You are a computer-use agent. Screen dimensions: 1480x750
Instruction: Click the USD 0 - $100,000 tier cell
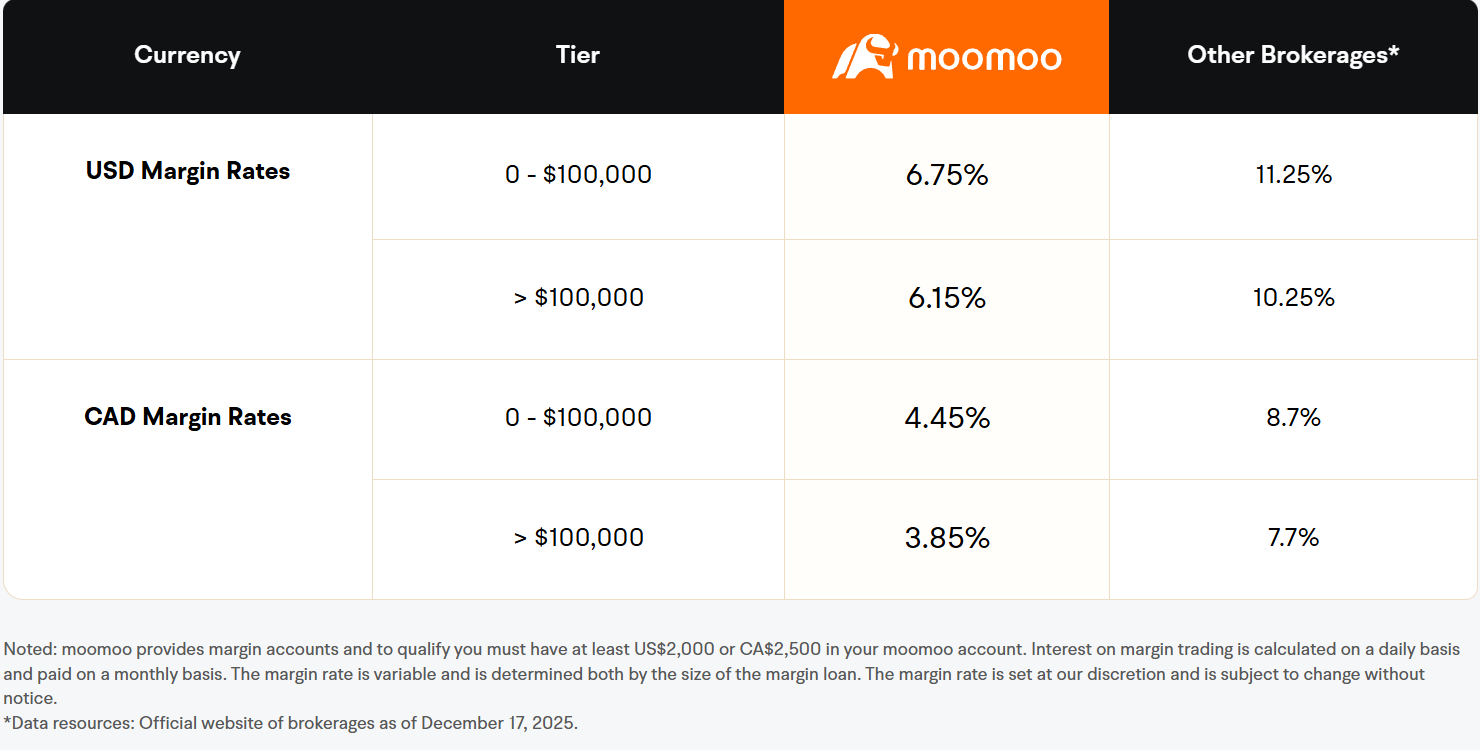tap(578, 175)
